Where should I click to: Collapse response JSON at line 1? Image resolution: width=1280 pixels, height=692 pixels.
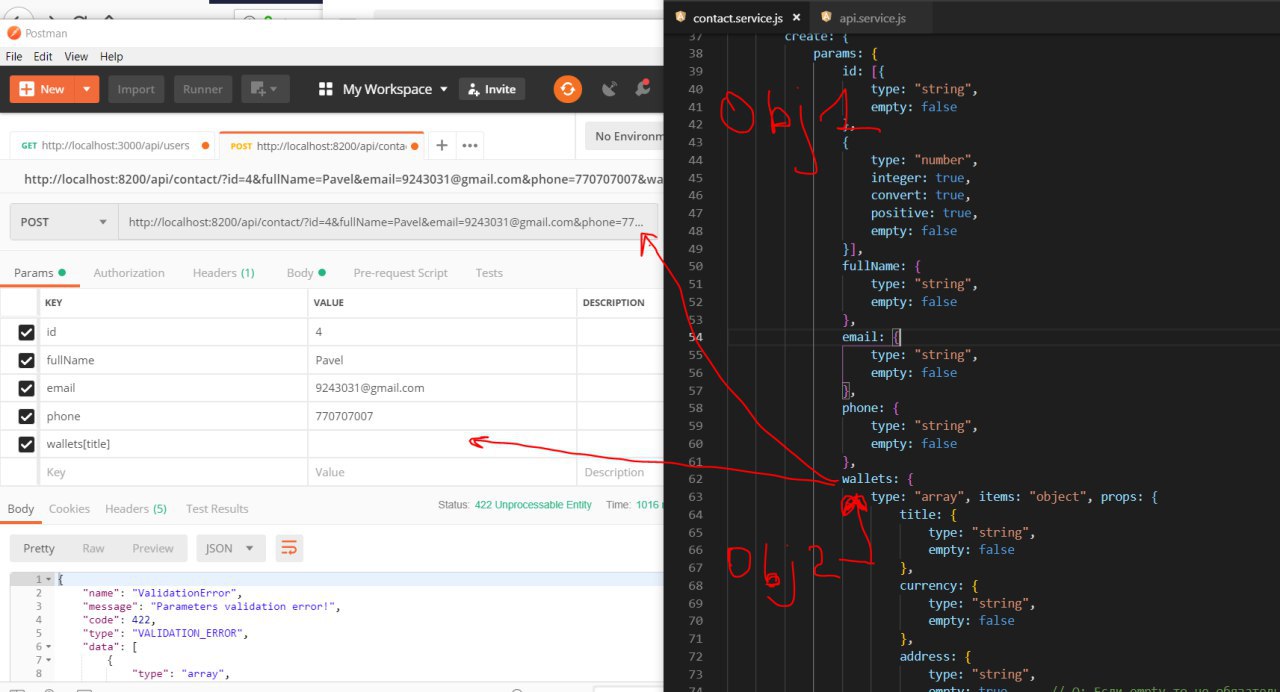pos(49,579)
